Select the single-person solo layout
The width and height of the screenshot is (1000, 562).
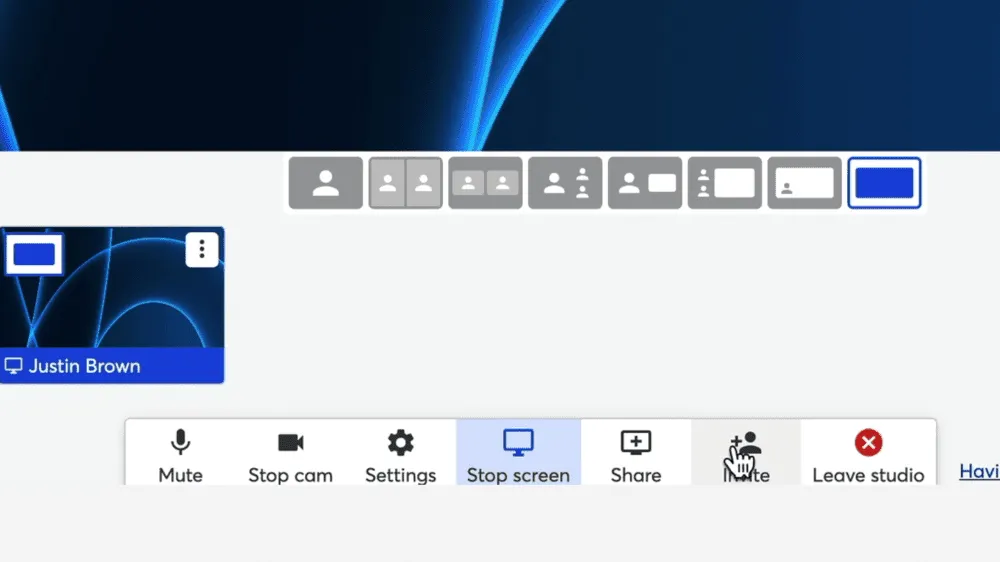[325, 184]
